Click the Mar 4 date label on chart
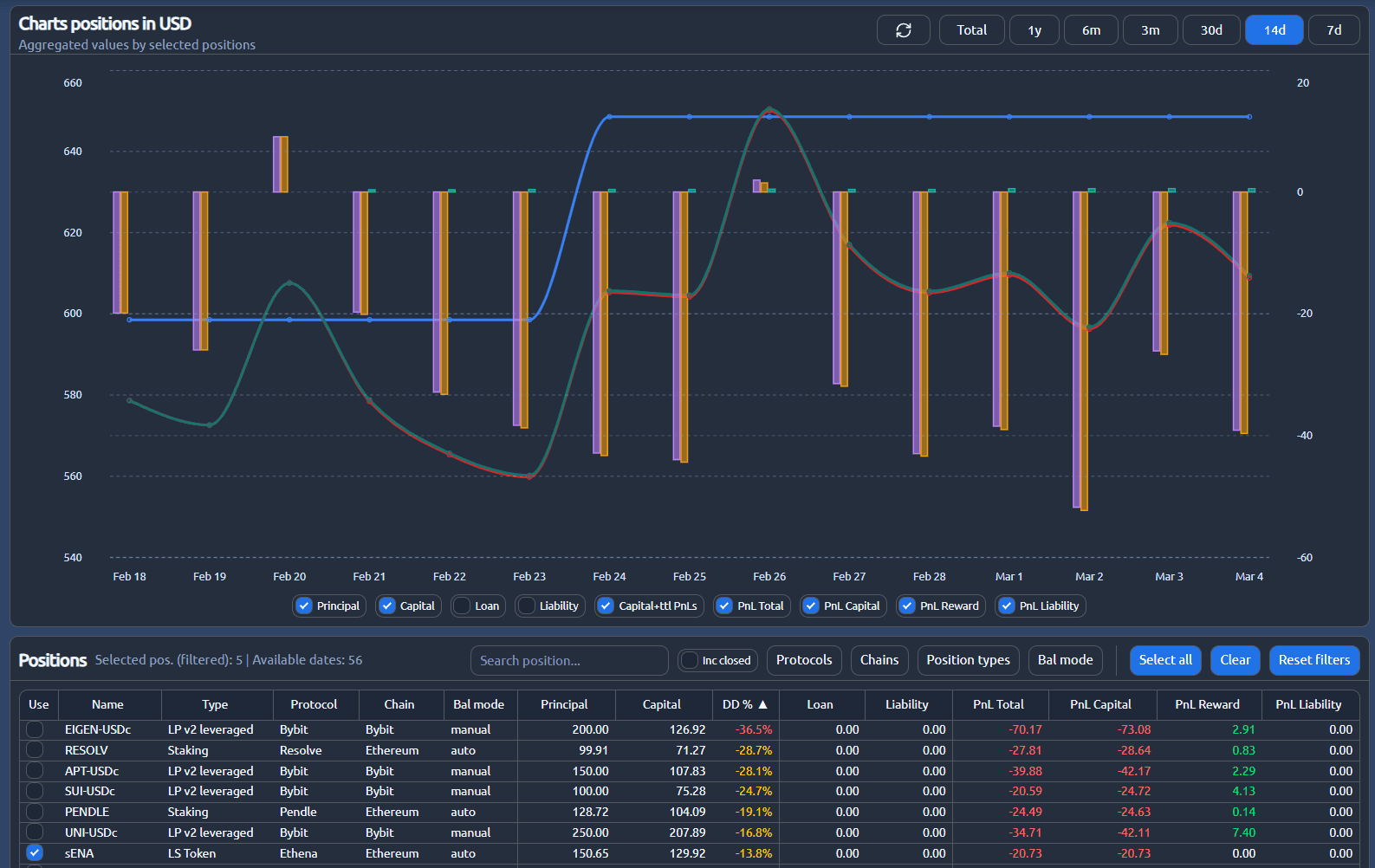Viewport: 1375px width, 868px height. [x=1249, y=577]
